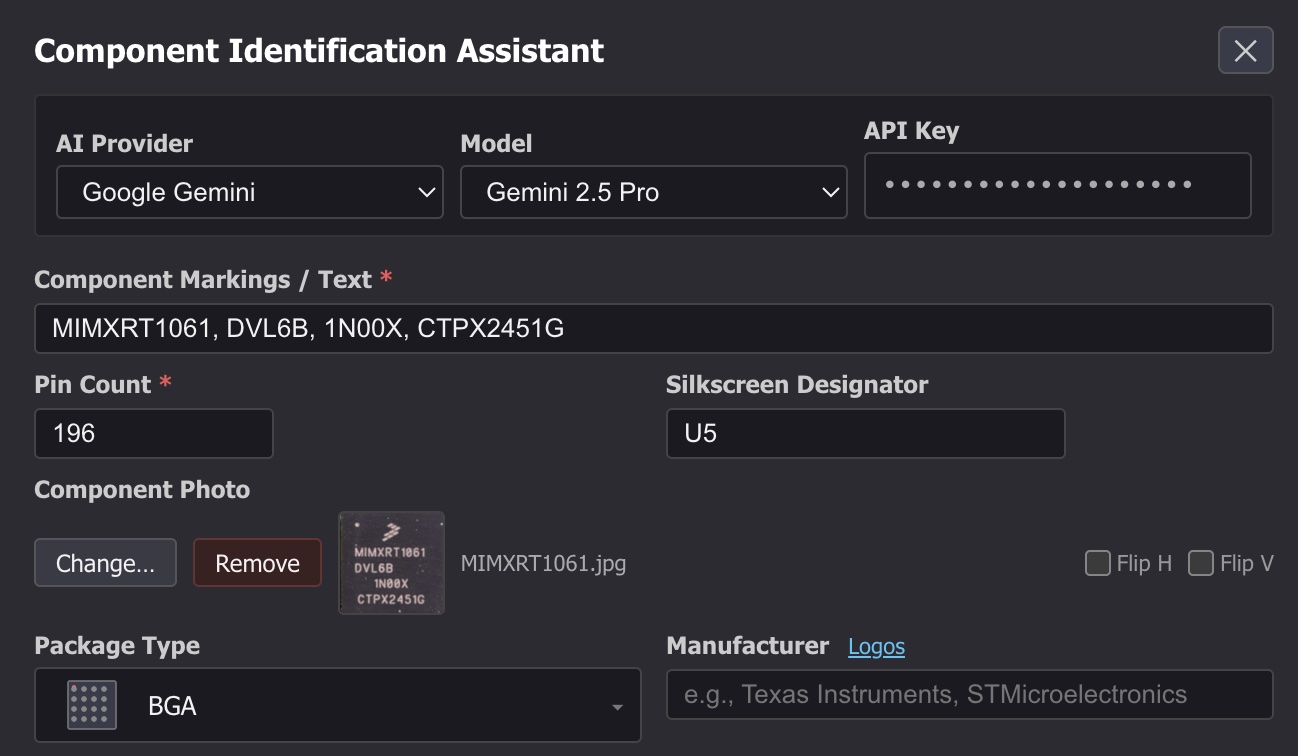1298x756 pixels.
Task: Open the AI Provider dropdown
Action: (249, 192)
